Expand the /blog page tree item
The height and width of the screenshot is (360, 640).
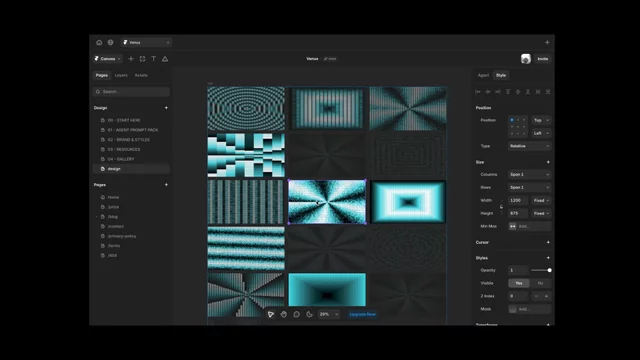pos(97,217)
